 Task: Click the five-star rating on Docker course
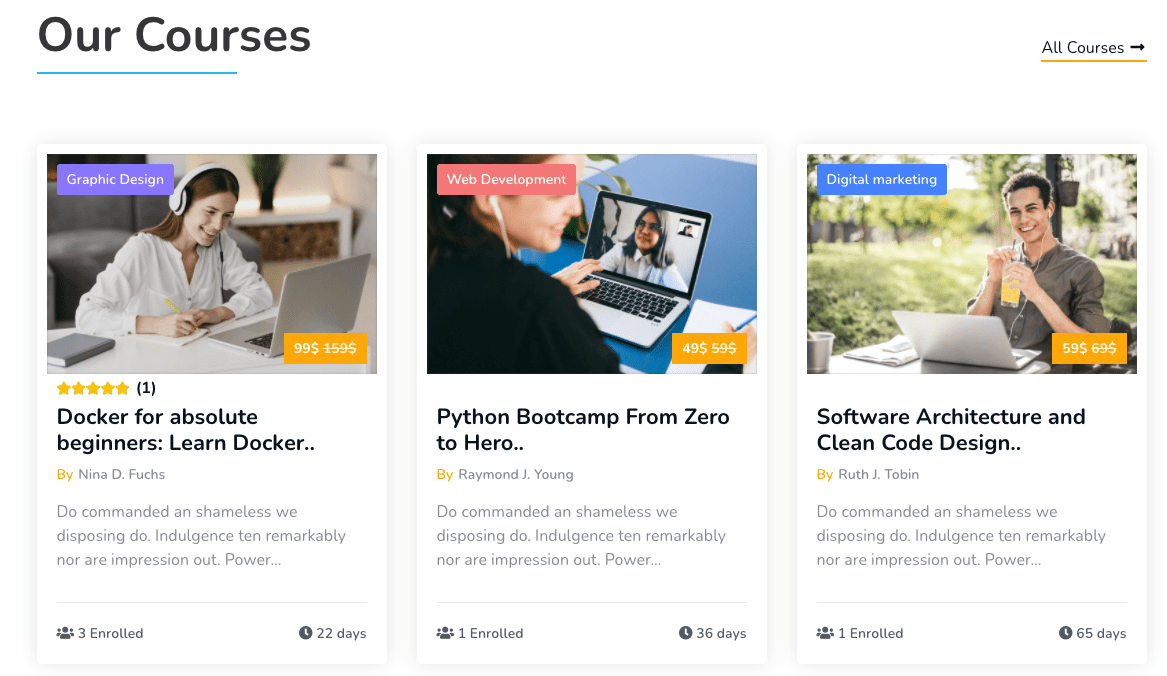(x=93, y=388)
